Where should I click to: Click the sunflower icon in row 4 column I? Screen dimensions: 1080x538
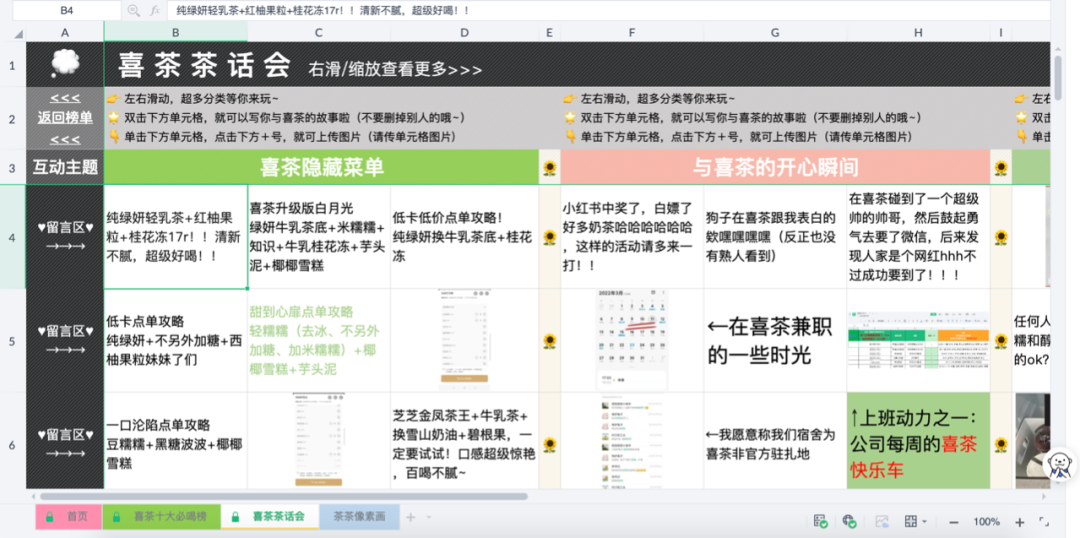point(1001,238)
